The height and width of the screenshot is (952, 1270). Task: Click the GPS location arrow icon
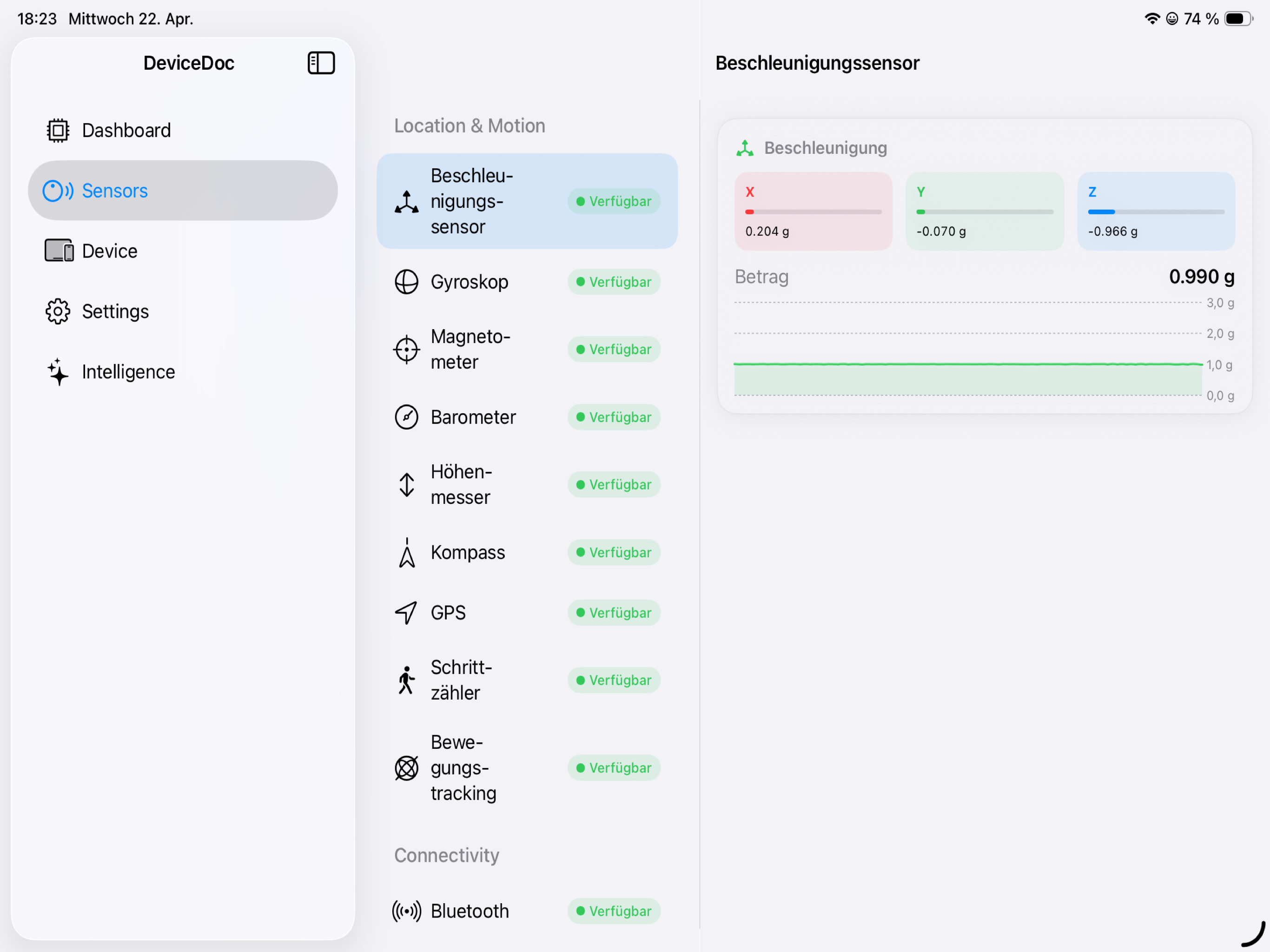pos(406,613)
